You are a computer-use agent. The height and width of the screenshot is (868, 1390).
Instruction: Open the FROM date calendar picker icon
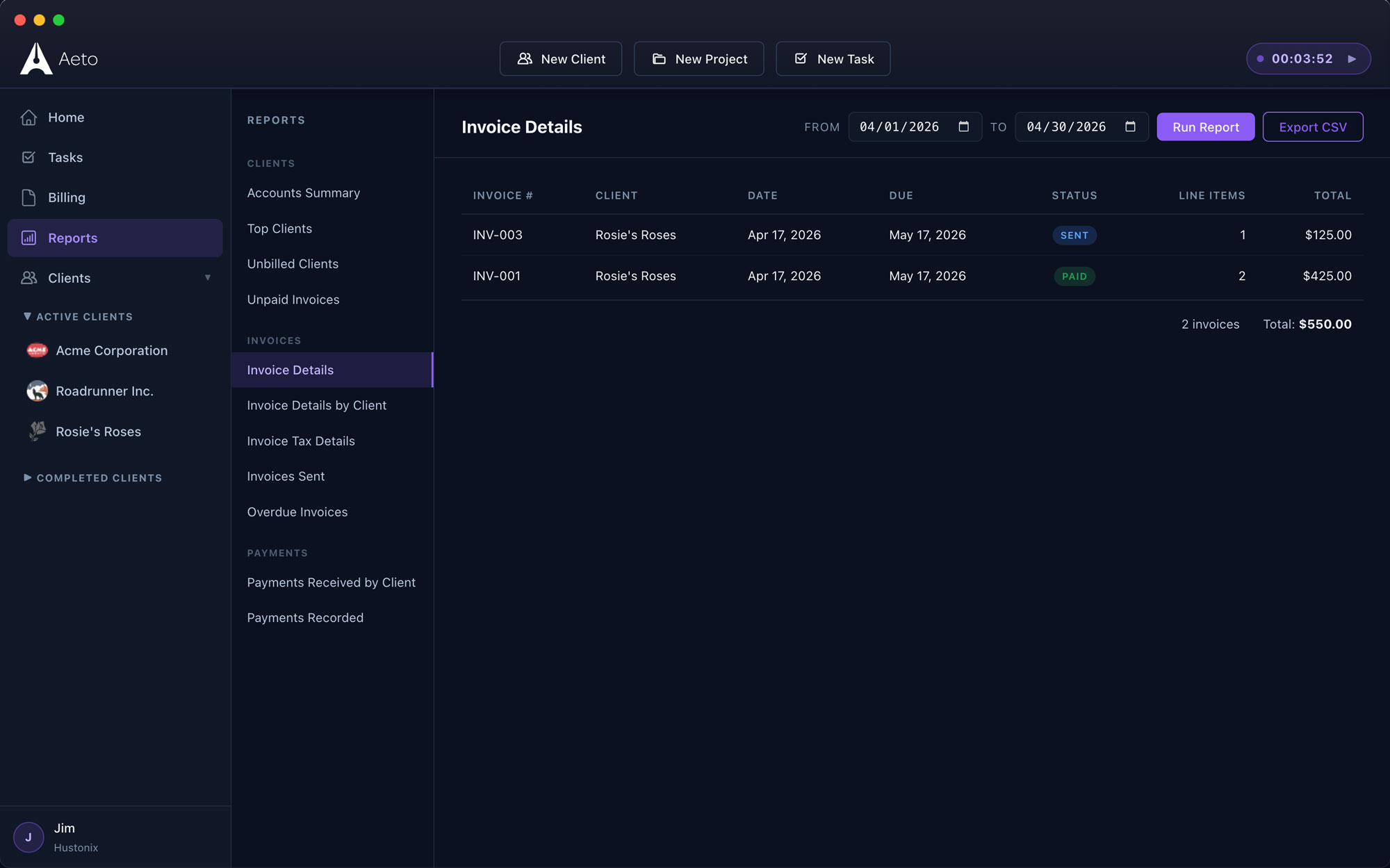pyautogui.click(x=963, y=126)
